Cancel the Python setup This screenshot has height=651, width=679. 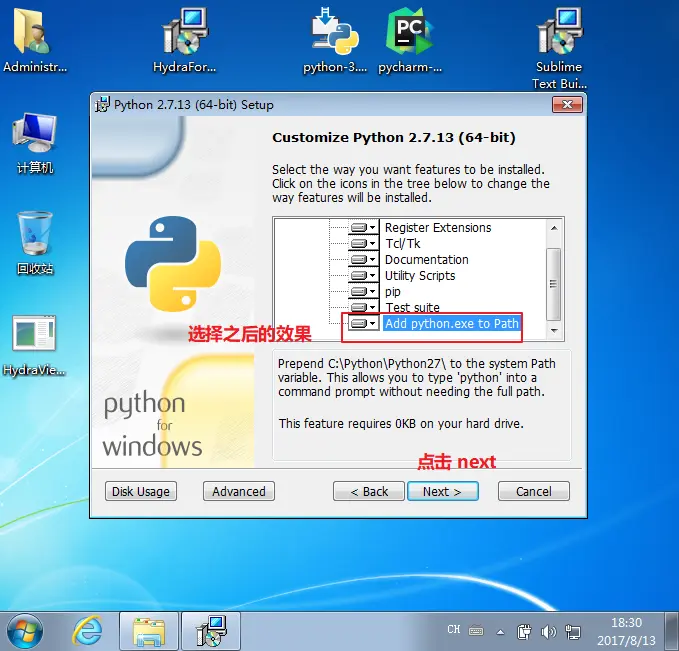click(534, 491)
